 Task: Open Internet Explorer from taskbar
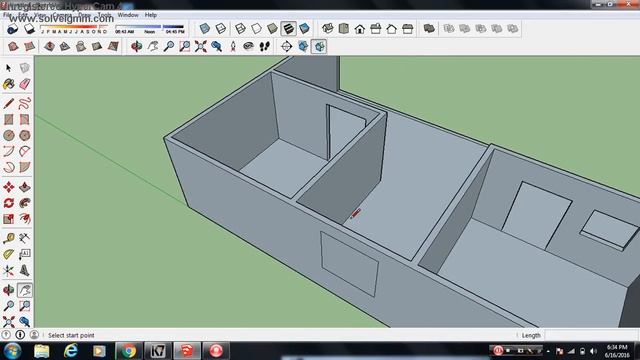coord(71,351)
